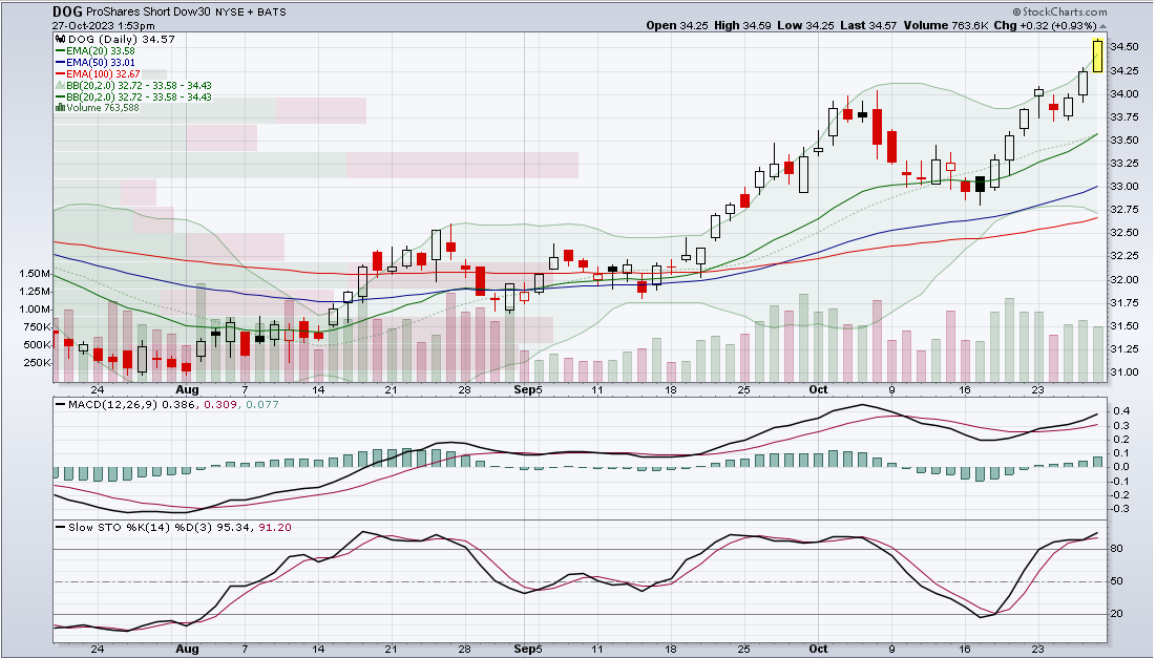Click the MACD signal value 0.309
The width and height of the screenshot is (1153, 659).
[218, 405]
